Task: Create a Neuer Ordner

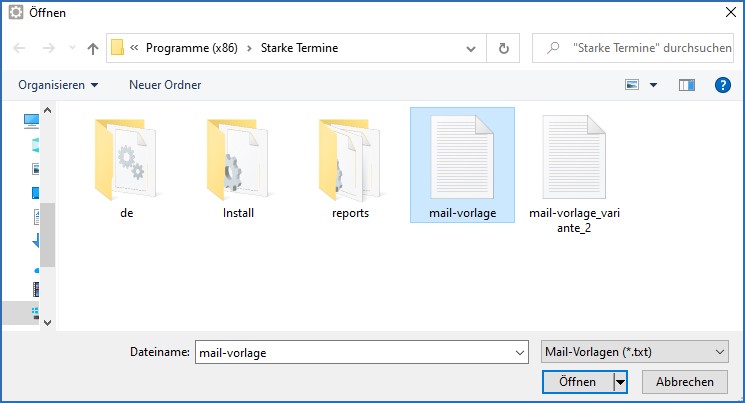Action: click(165, 85)
